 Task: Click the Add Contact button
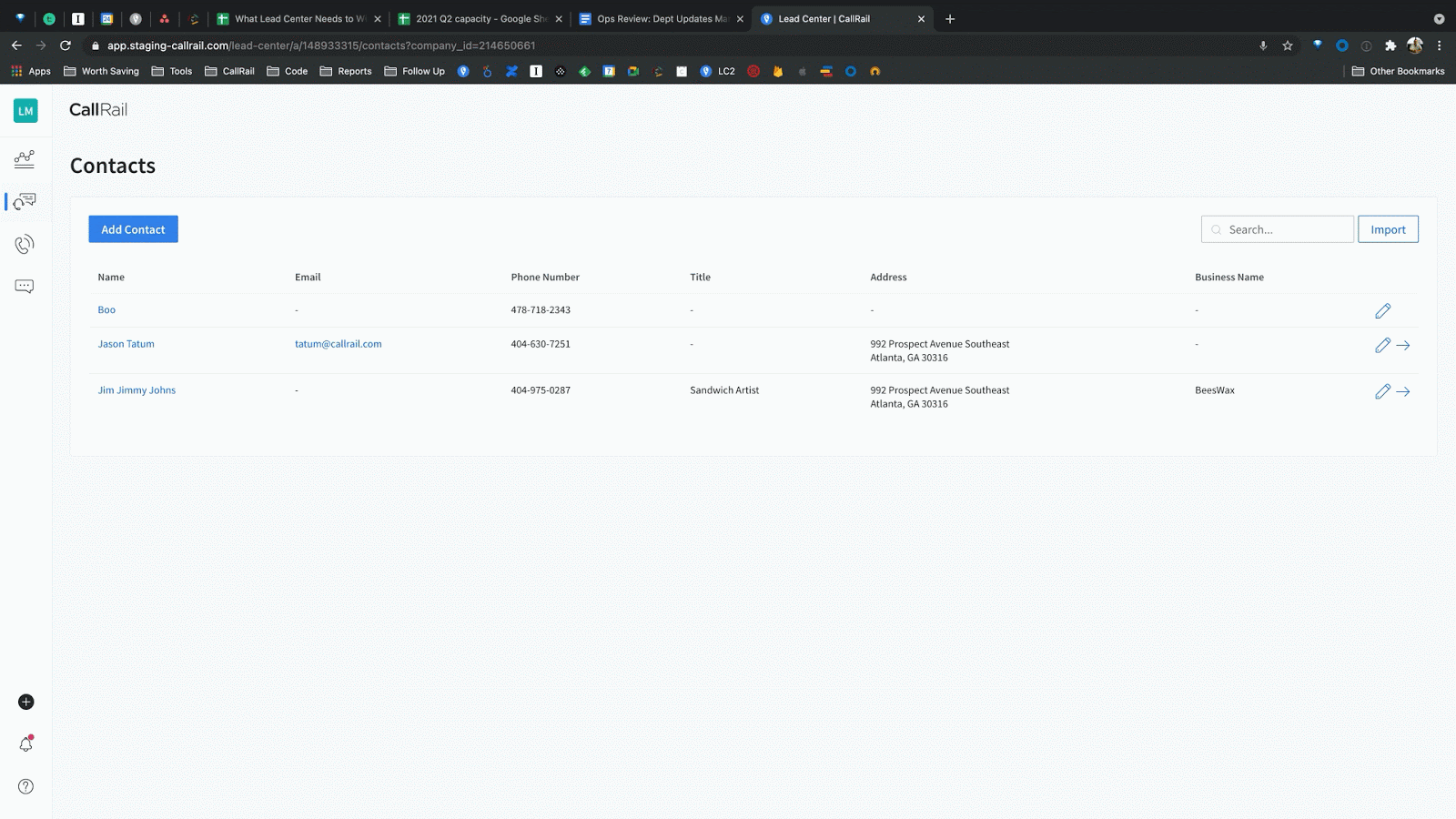tap(133, 229)
